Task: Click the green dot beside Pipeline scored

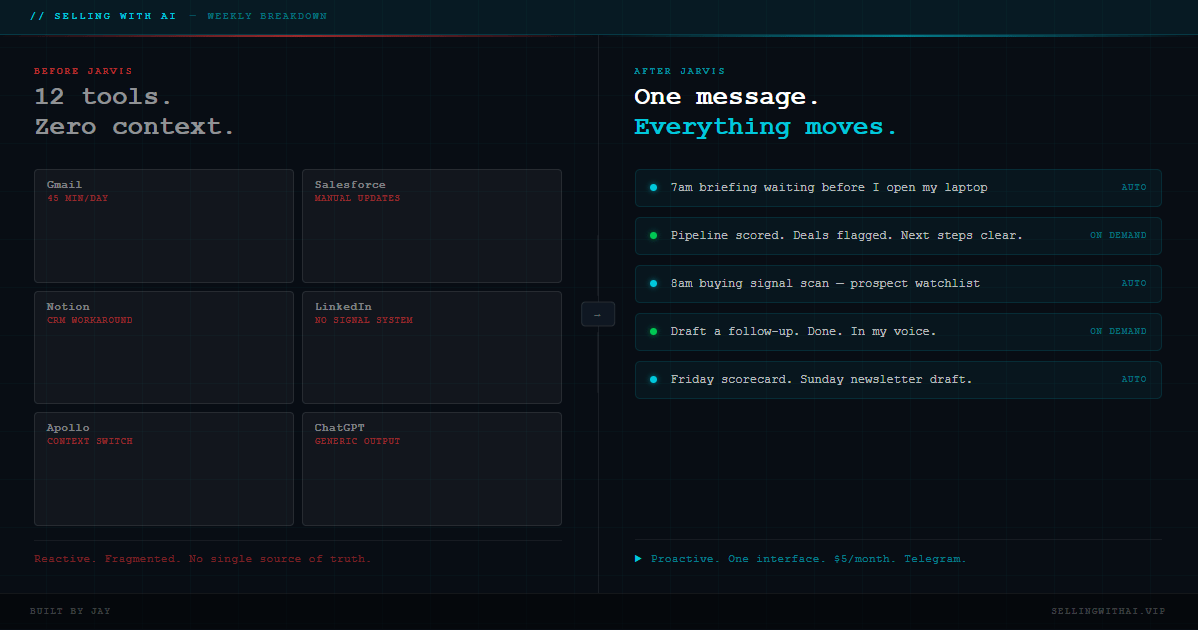Action: (653, 235)
